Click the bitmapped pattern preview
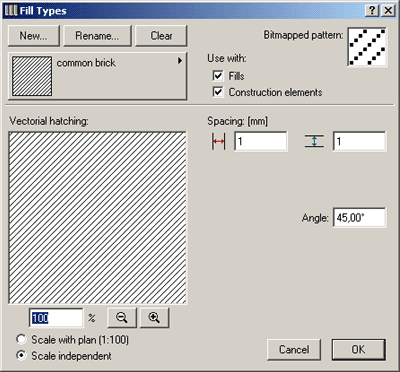The height and width of the screenshot is (372, 400). pos(367,47)
